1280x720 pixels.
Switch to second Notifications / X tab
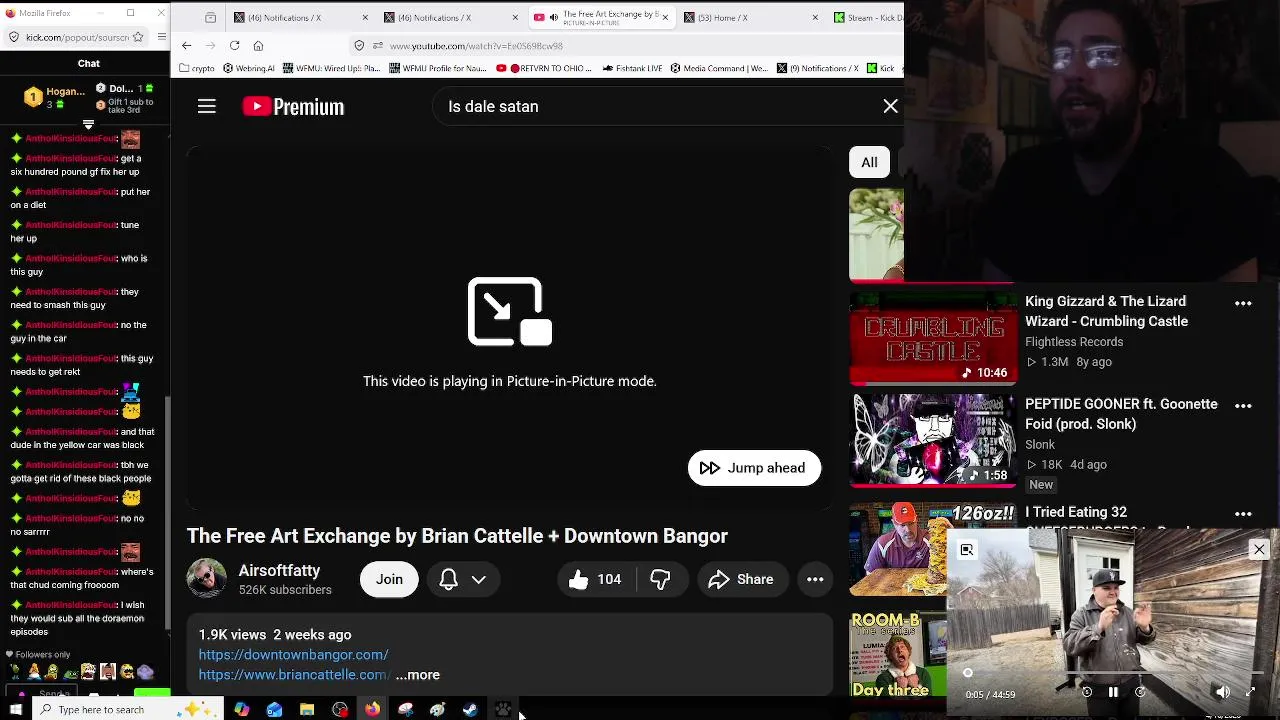(x=449, y=17)
